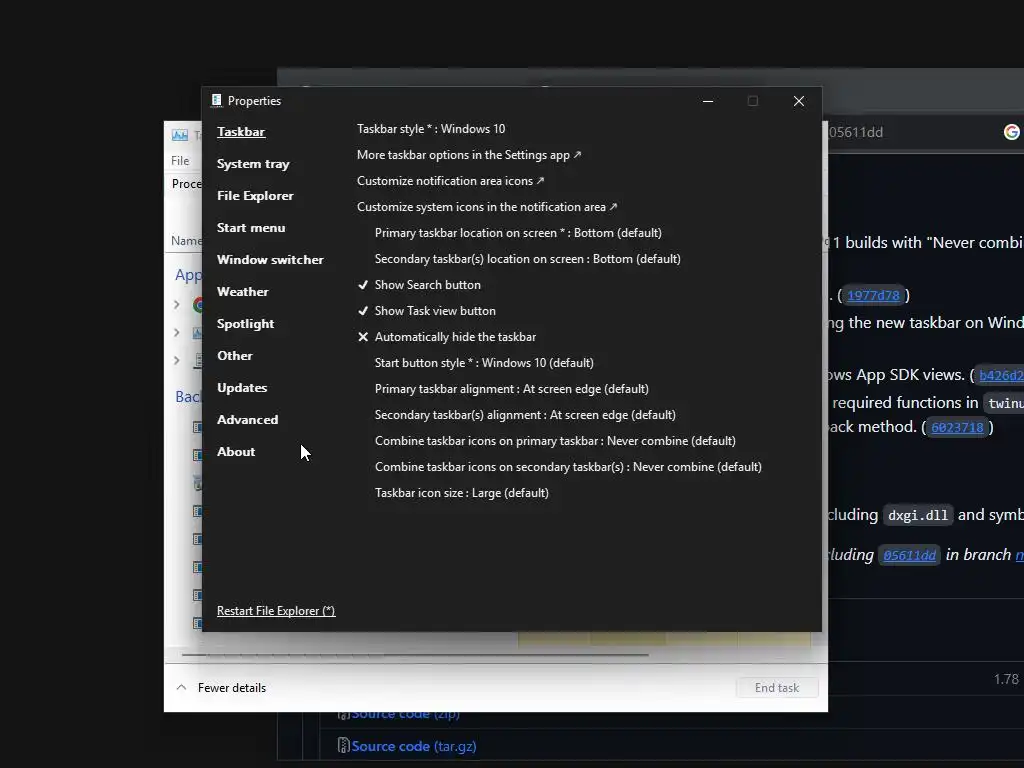The image size is (1024, 768).
Task: Select the Spotlight section
Action: tap(245, 324)
